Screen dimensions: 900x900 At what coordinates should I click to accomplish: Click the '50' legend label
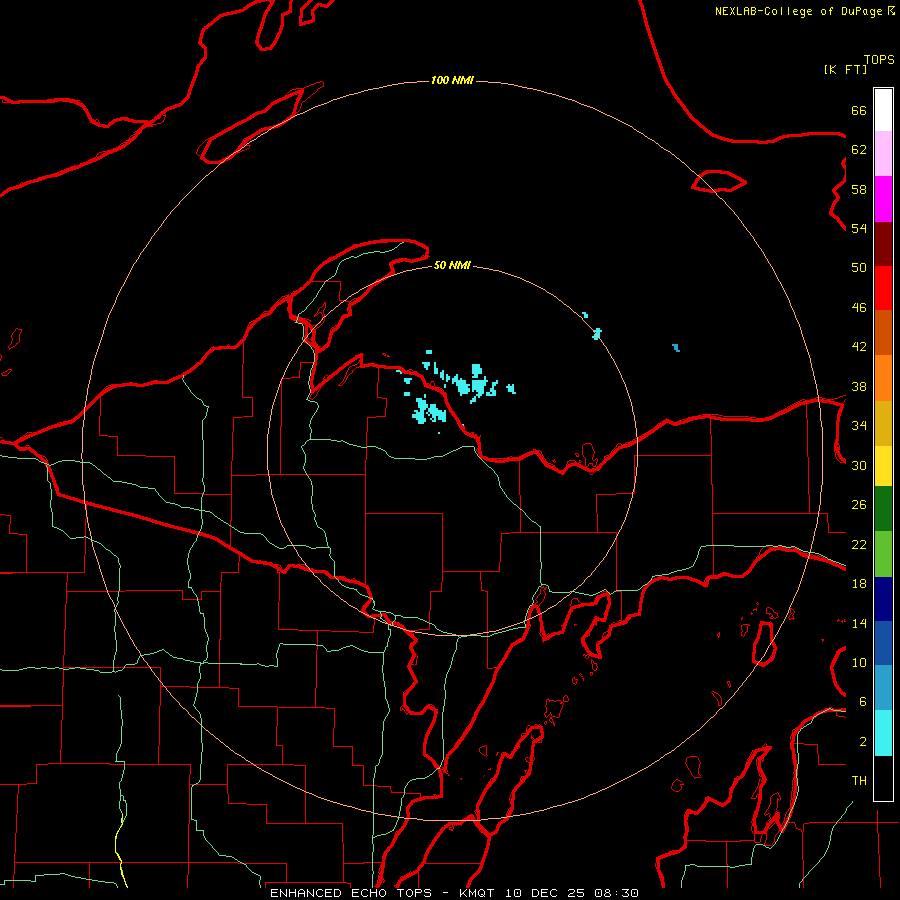859,268
